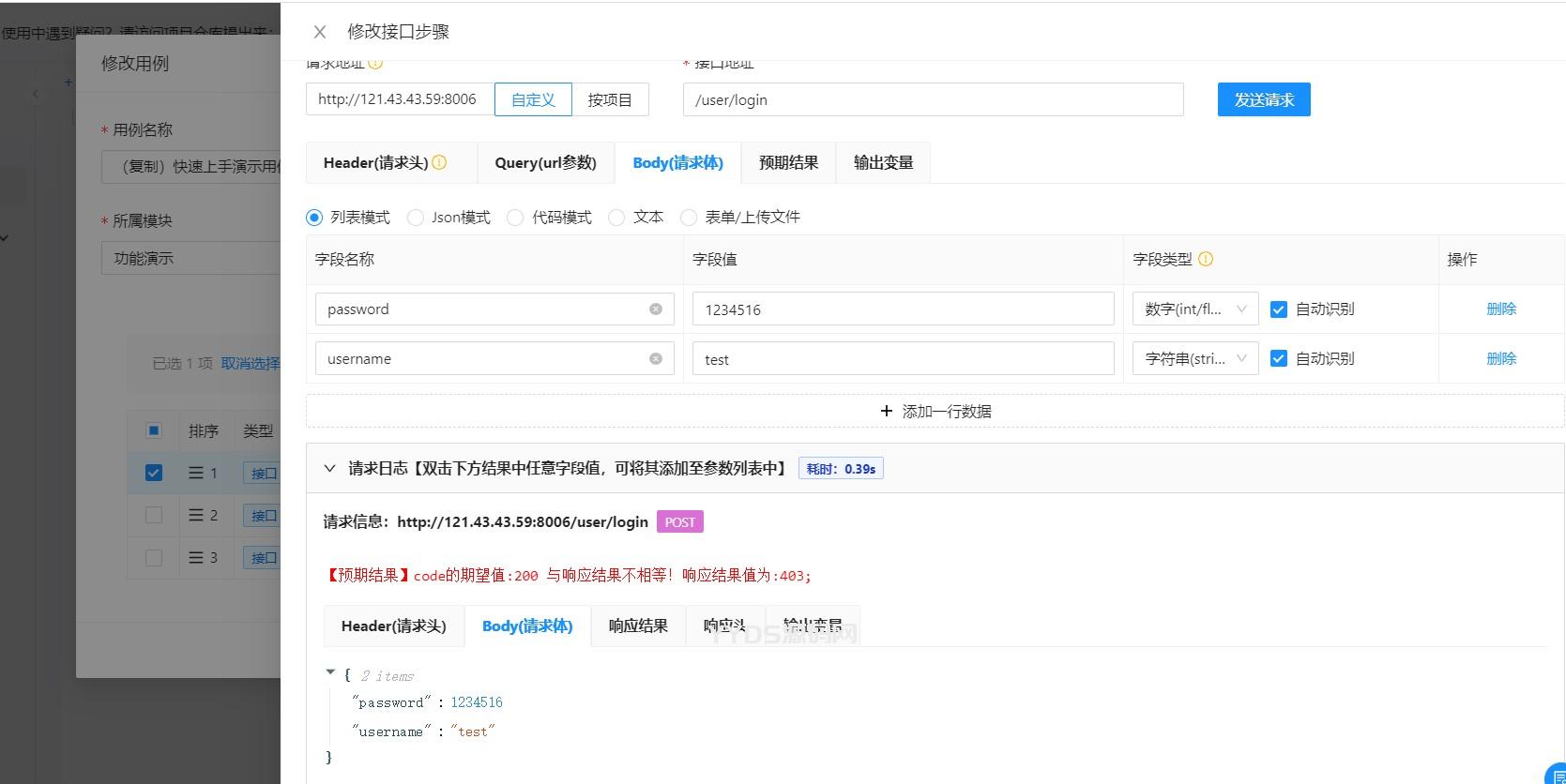This screenshot has width=1566, height=784.
Task: Clear the username field name with its x icon
Action: click(656, 359)
